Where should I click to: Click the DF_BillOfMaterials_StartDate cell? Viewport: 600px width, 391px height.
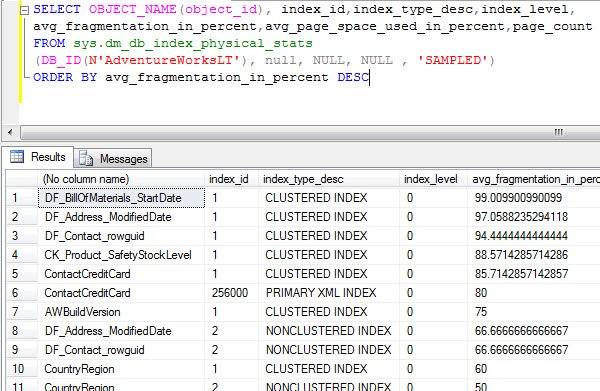(x=121, y=198)
